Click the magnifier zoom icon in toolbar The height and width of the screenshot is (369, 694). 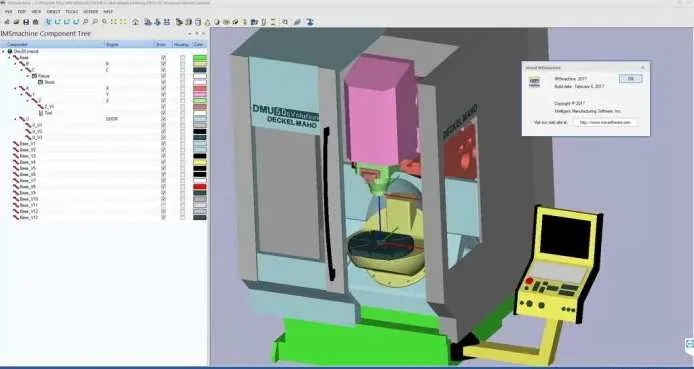tap(85, 22)
